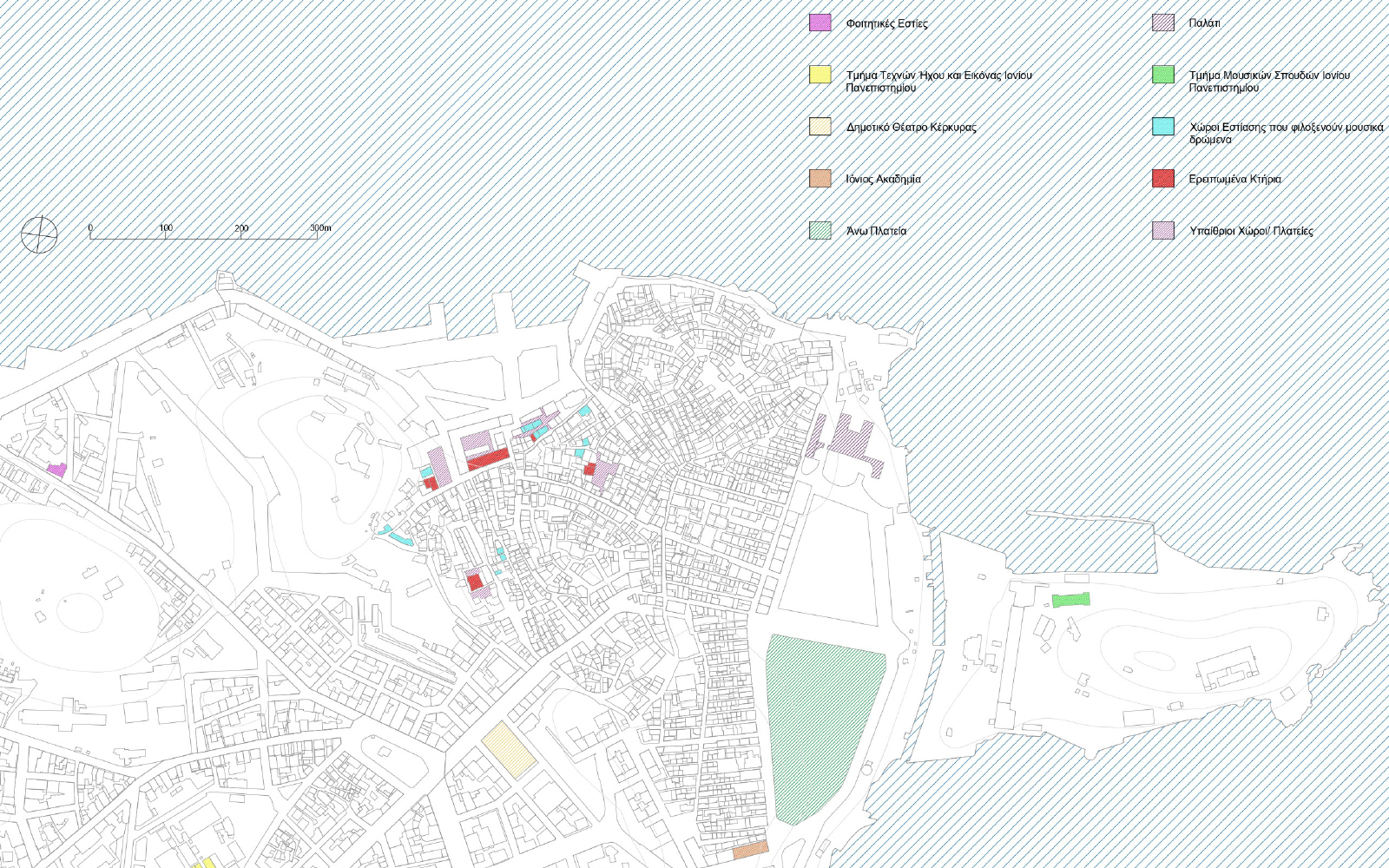Click the cyan Χώροι Εστίασης legend swatch
Screen dimensions: 1389x868
pos(1163,127)
